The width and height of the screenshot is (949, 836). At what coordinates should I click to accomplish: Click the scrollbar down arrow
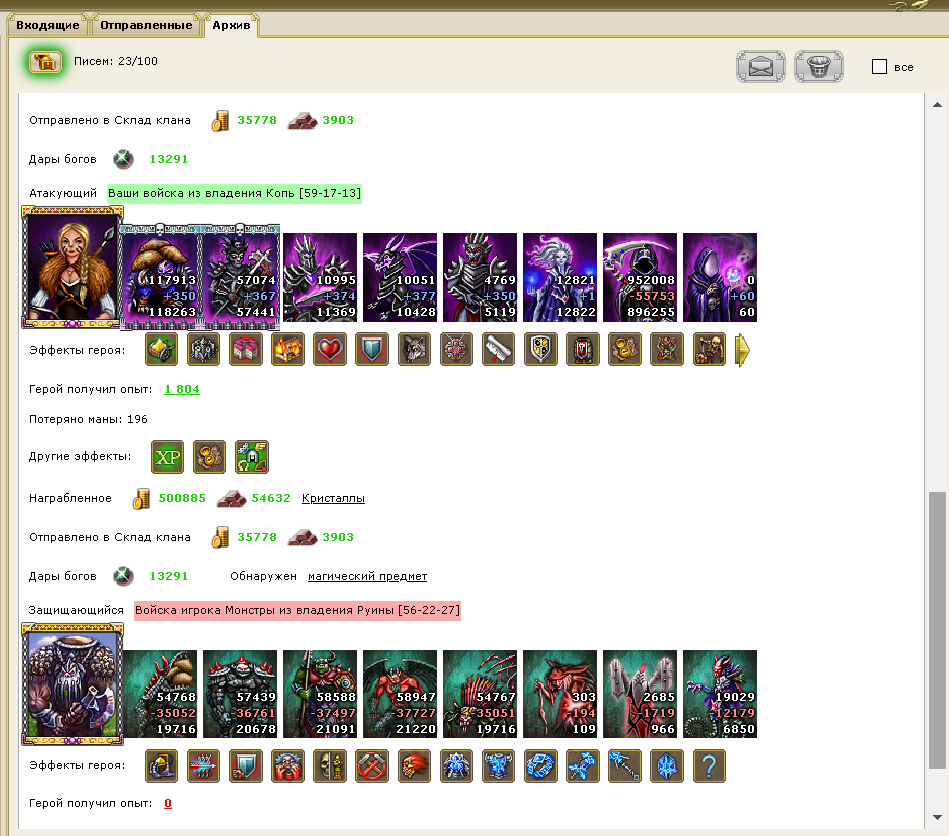[937, 817]
